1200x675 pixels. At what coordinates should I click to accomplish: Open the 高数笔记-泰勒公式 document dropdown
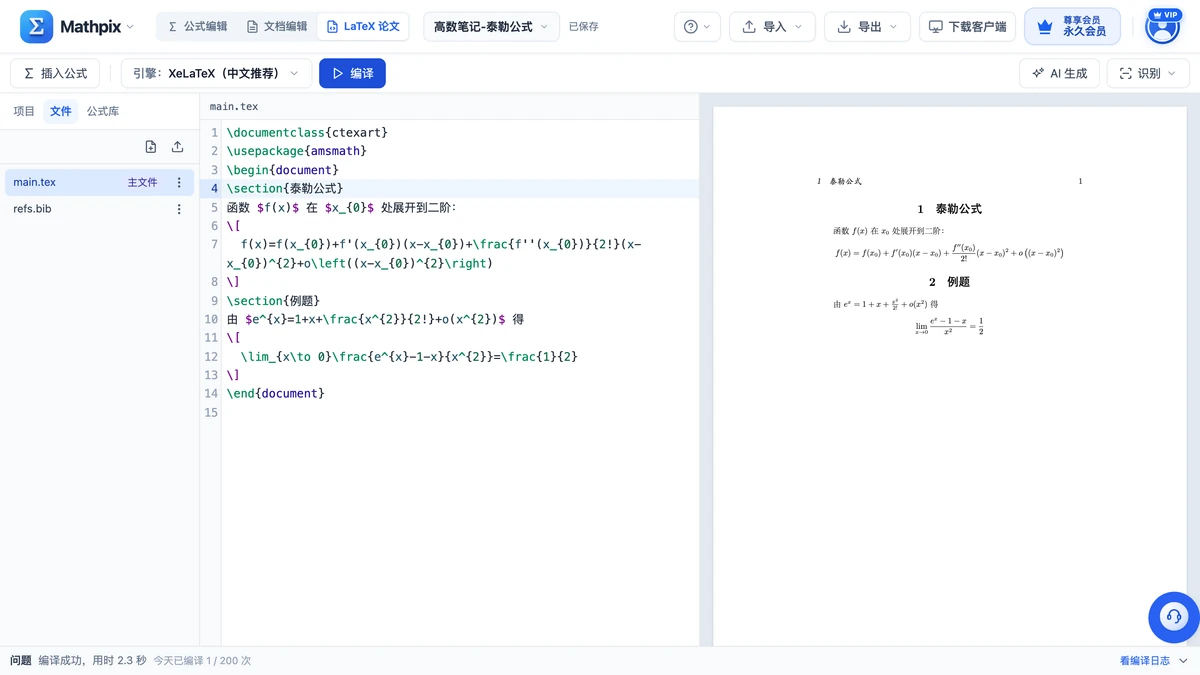tap(491, 27)
